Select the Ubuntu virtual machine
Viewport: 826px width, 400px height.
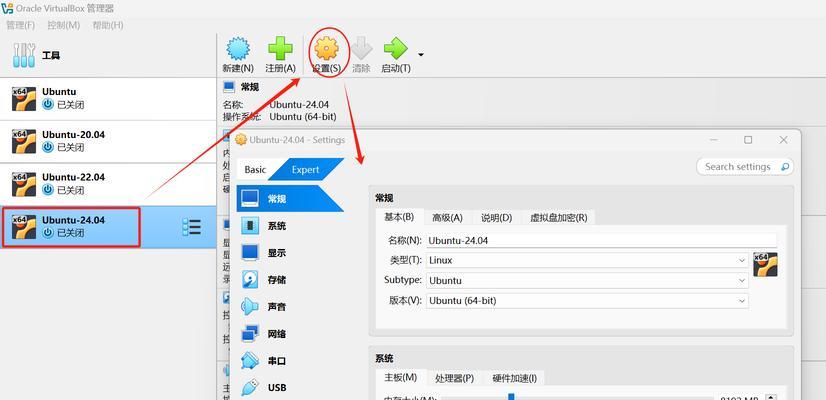click(108, 99)
